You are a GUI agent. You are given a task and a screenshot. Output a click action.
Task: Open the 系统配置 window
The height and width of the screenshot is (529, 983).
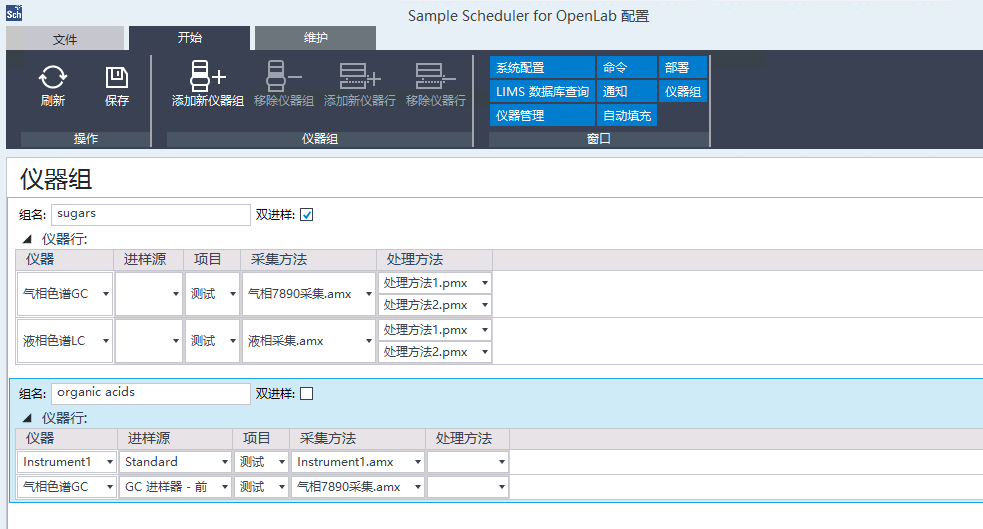click(542, 68)
